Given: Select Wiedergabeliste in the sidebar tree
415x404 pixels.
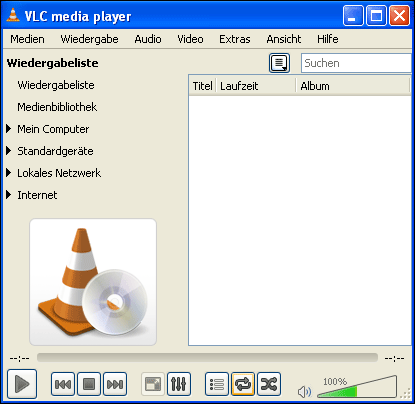Looking at the screenshot, I should [x=56, y=85].
